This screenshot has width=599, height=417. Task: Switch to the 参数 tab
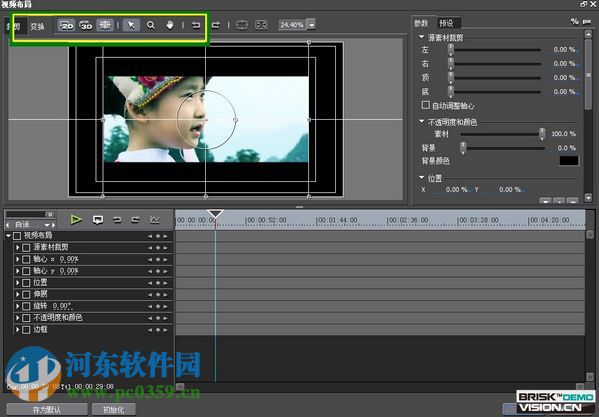pyautogui.click(x=422, y=23)
